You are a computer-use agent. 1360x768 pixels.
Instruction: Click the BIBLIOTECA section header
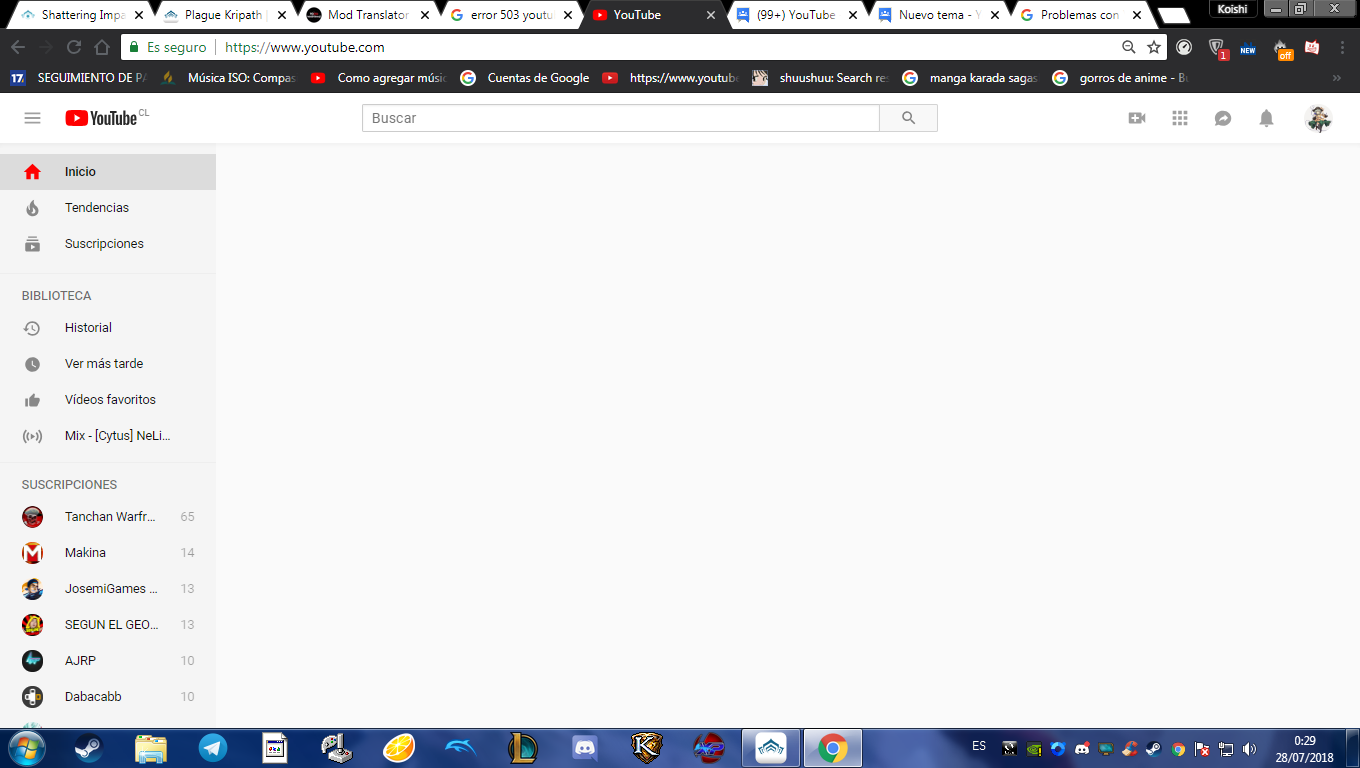(56, 296)
